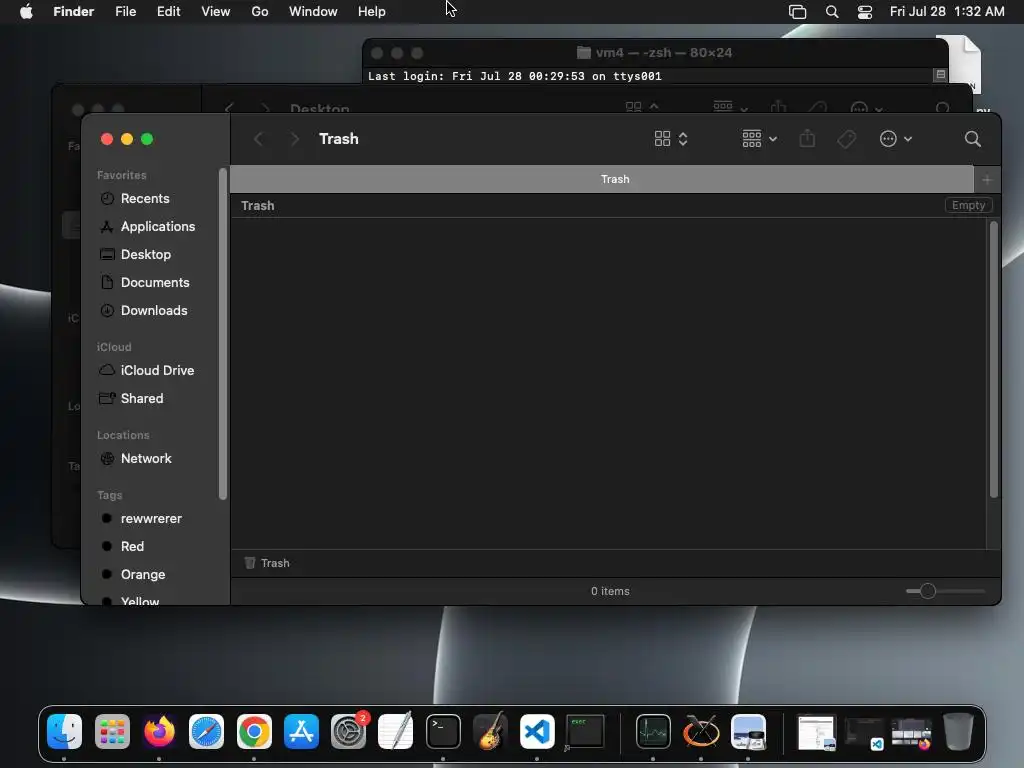The height and width of the screenshot is (768, 1024).
Task: Open the exec alias file in Dock
Action: (x=584, y=732)
